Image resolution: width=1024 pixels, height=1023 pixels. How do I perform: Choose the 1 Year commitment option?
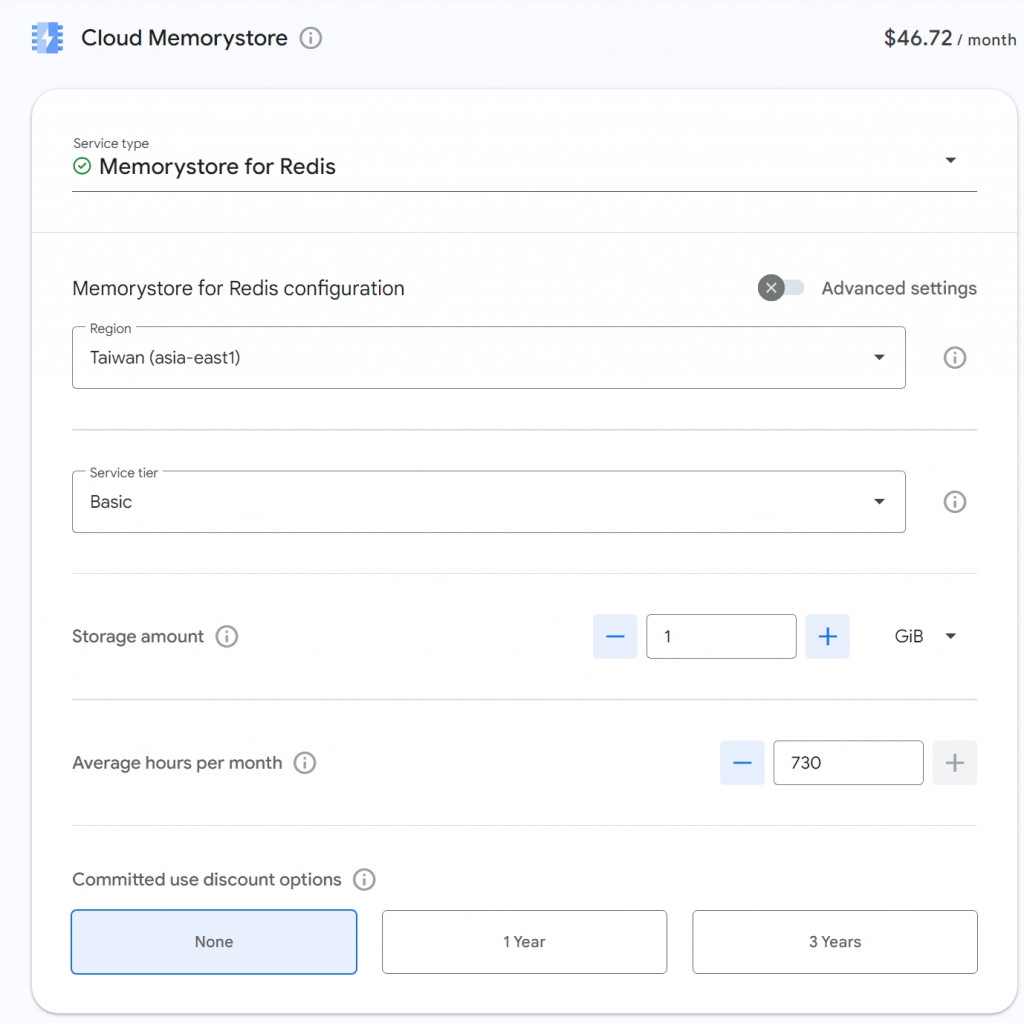pos(524,941)
